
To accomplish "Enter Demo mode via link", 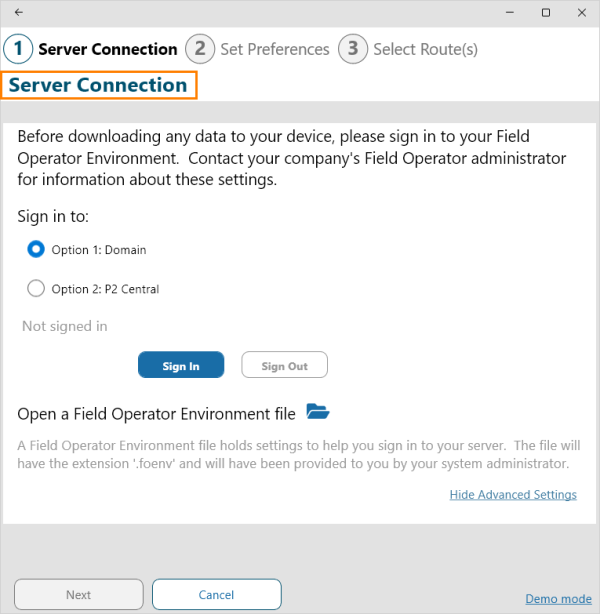I will tap(558, 599).
